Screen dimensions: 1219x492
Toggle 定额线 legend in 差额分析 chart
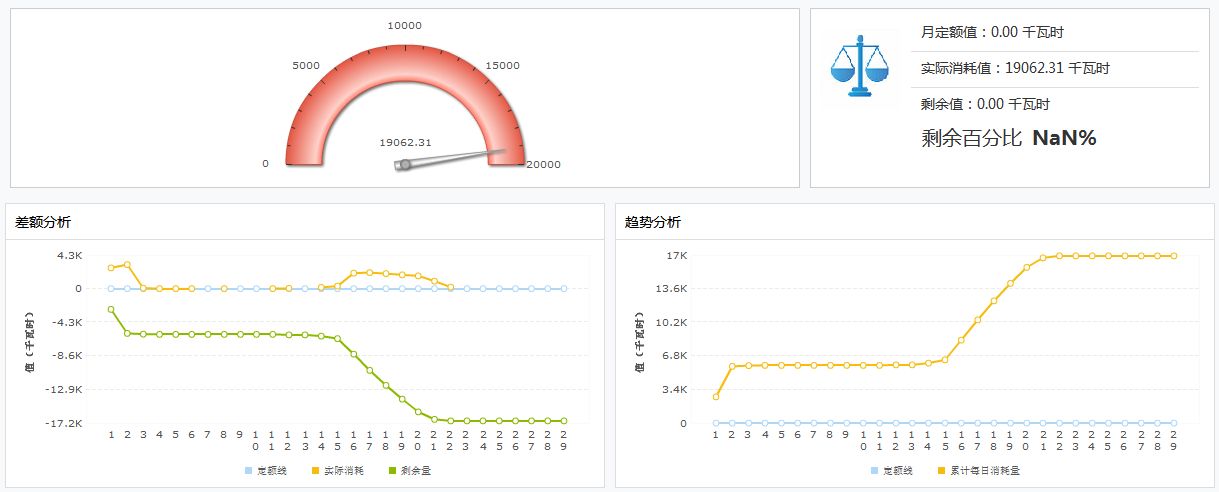click(265, 470)
